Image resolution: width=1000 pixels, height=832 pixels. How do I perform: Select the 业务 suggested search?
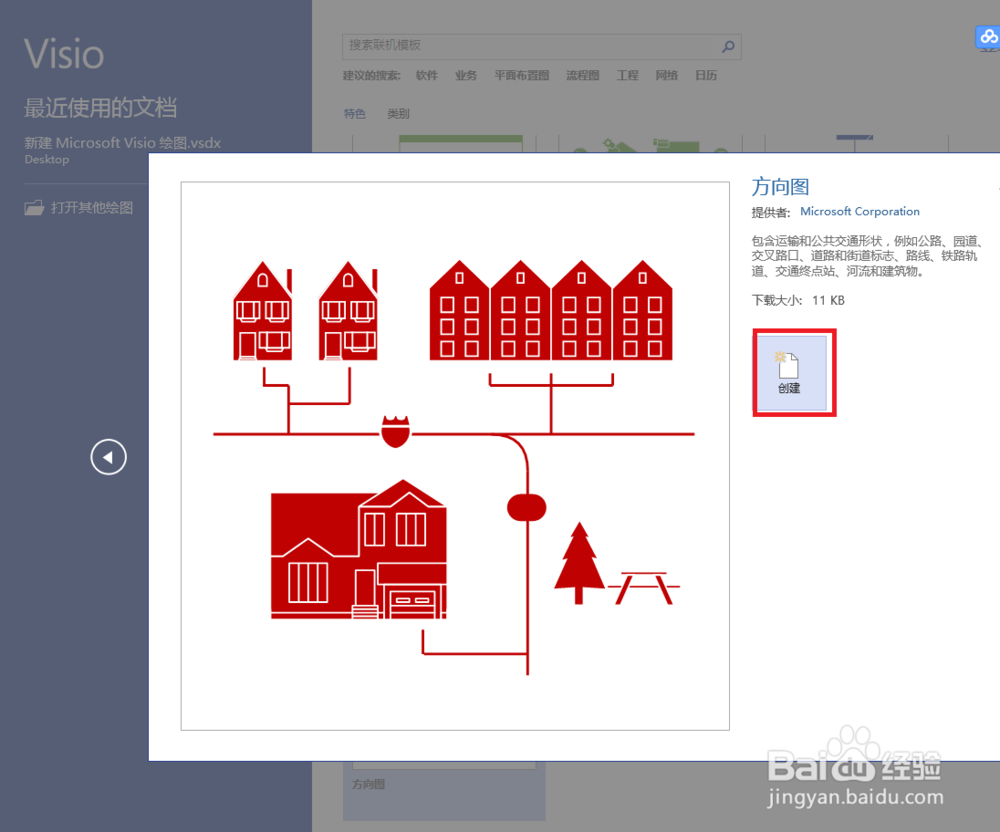coord(466,75)
